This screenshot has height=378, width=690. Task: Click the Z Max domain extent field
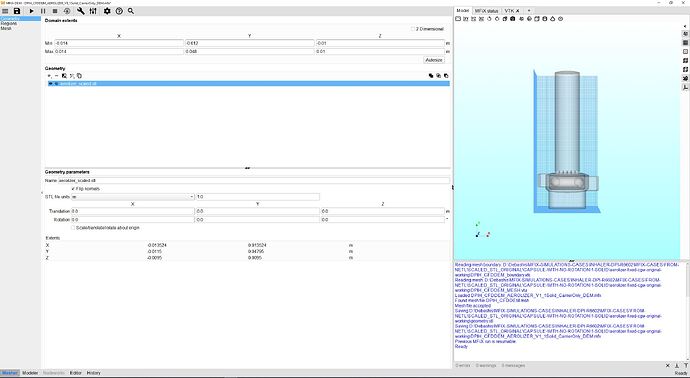380,51
